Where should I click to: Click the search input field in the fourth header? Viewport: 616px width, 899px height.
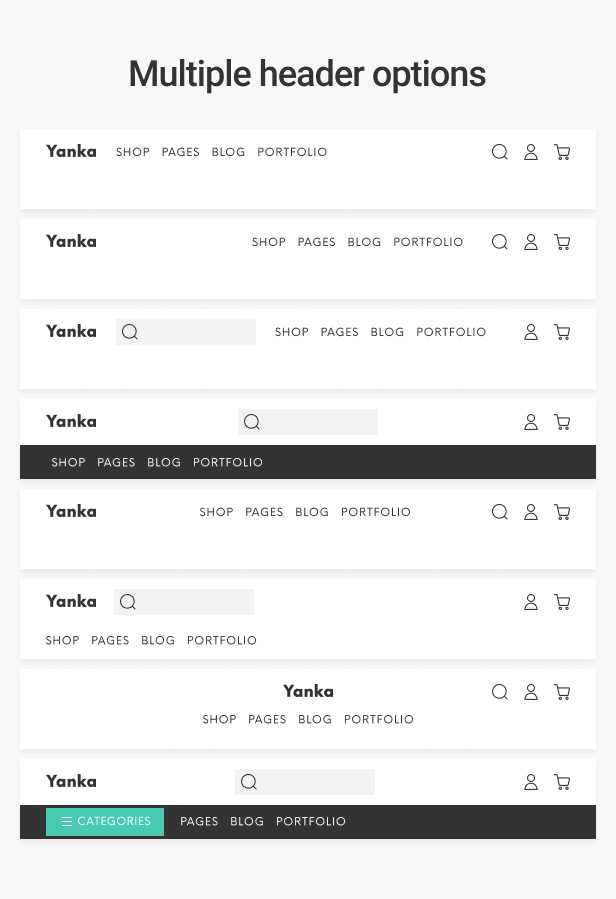[x=310, y=422]
